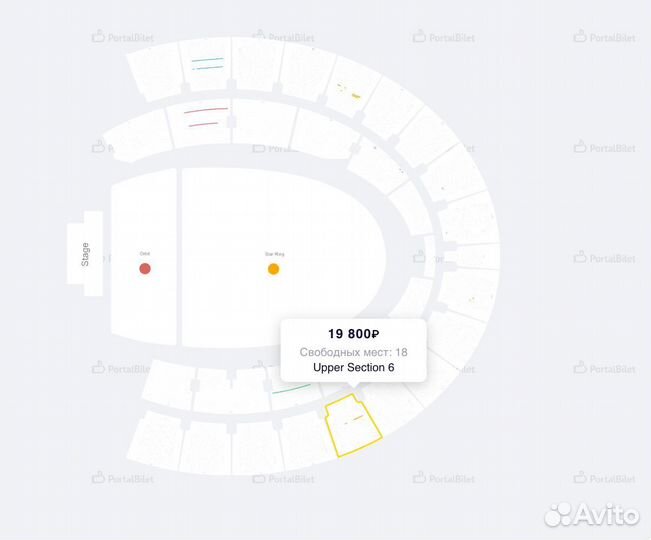This screenshot has width=651, height=540.
Task: Click the PortalBilet watermark right of stage area
Action: [604, 258]
